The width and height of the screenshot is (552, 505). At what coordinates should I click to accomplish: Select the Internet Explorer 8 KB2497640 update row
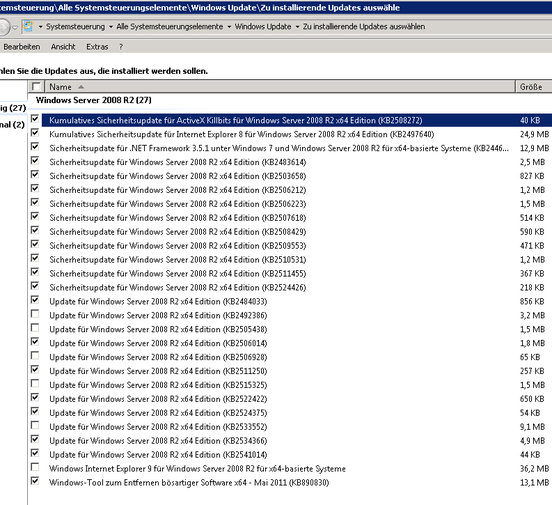tap(296, 134)
